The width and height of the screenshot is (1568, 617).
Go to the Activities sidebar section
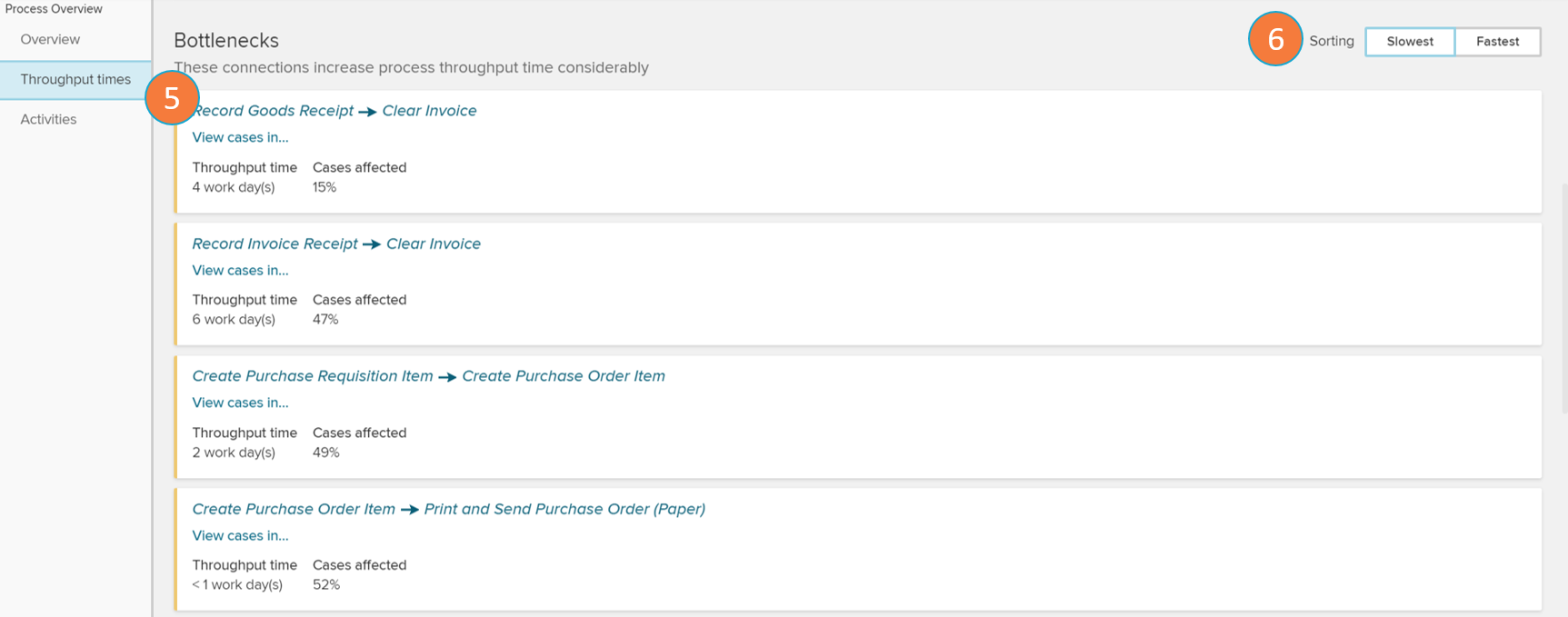48,119
